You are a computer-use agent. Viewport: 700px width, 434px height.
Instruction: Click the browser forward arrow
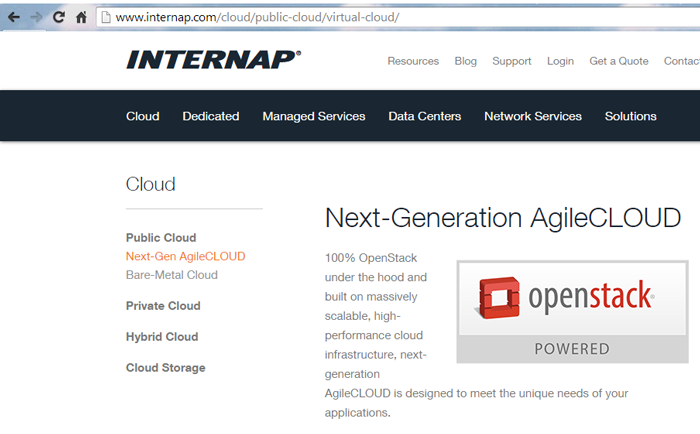(x=36, y=17)
